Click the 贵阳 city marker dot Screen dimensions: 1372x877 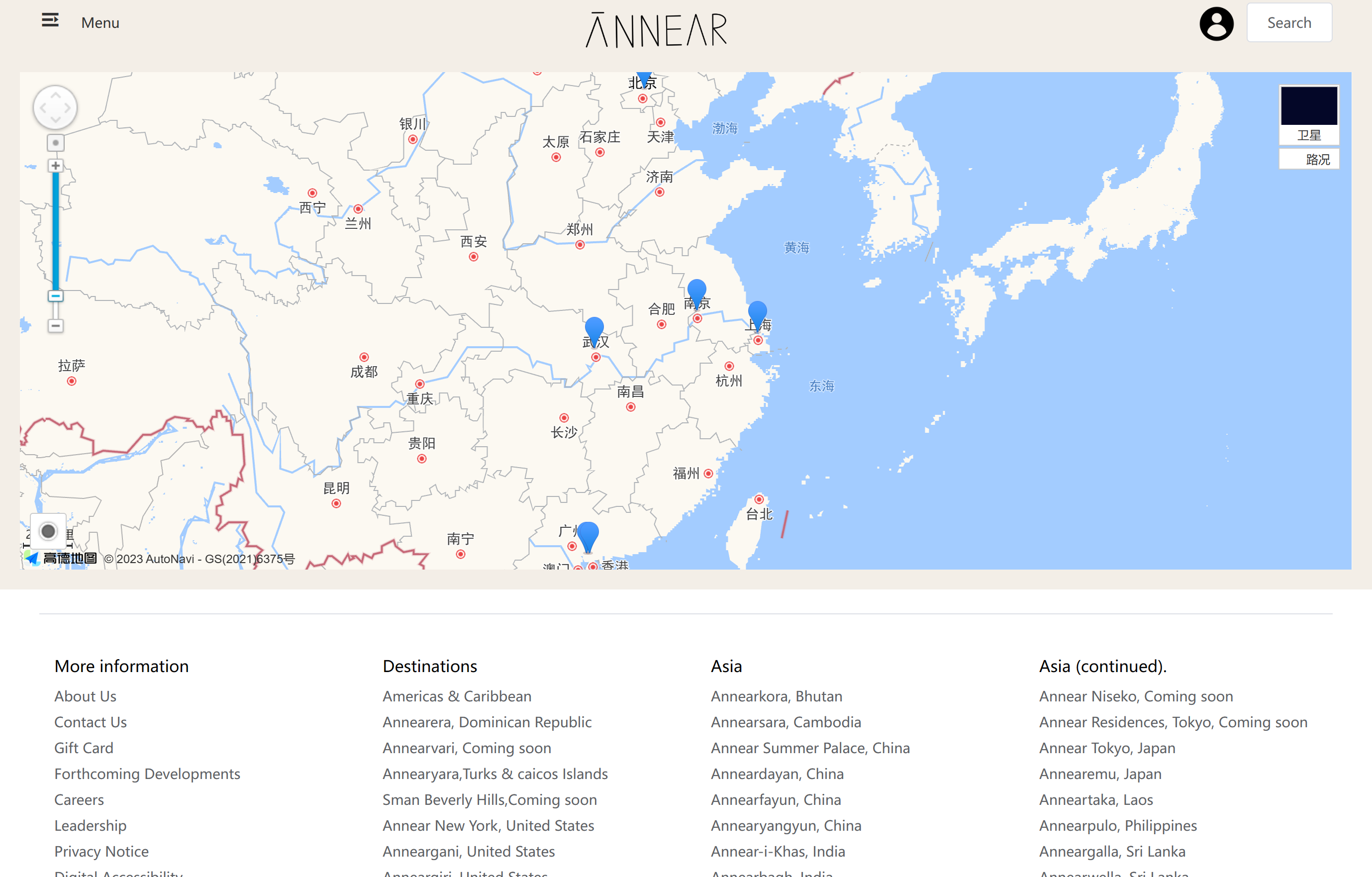pos(422,459)
